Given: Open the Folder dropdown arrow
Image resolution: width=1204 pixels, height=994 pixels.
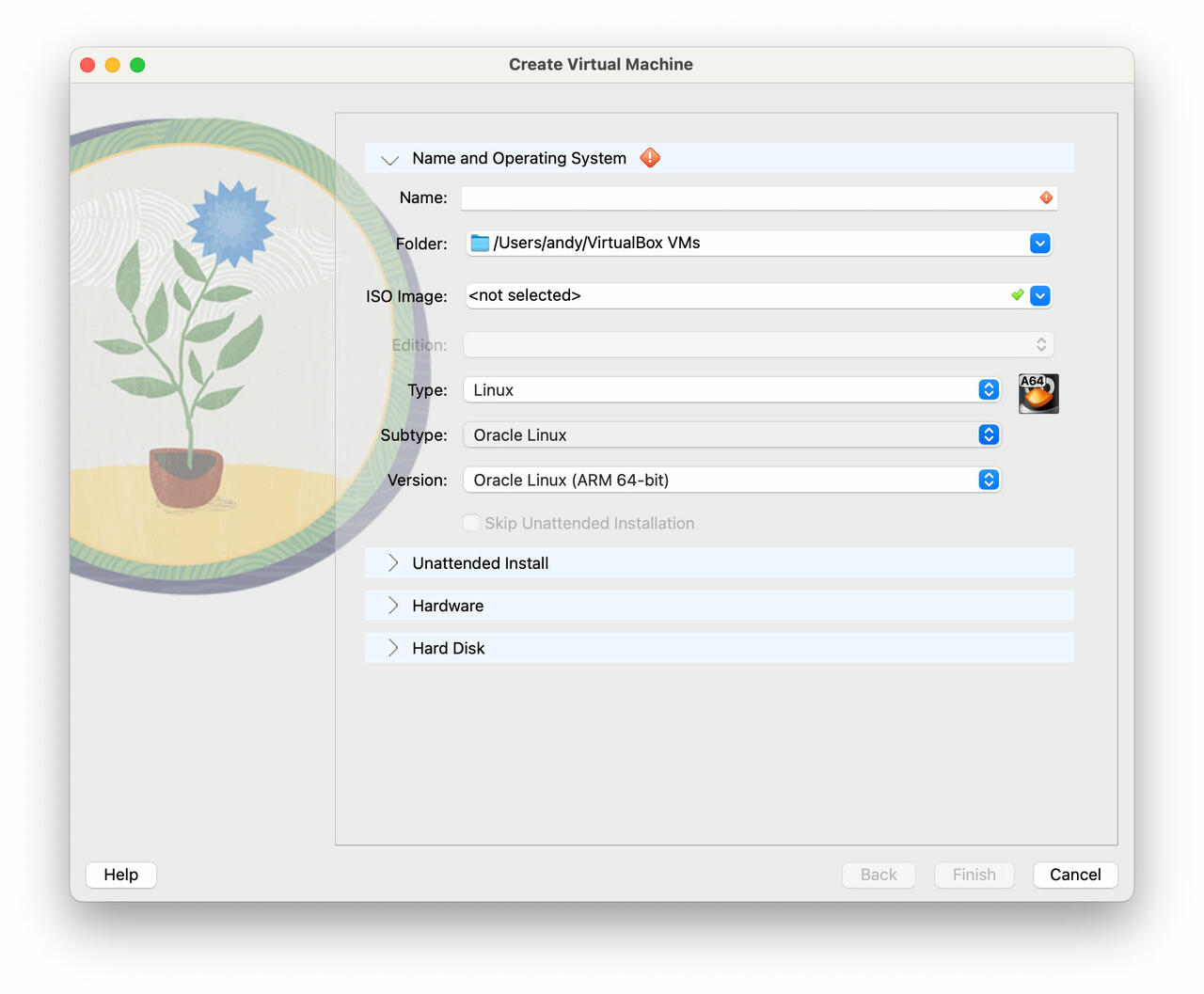Looking at the screenshot, I should (1039, 243).
